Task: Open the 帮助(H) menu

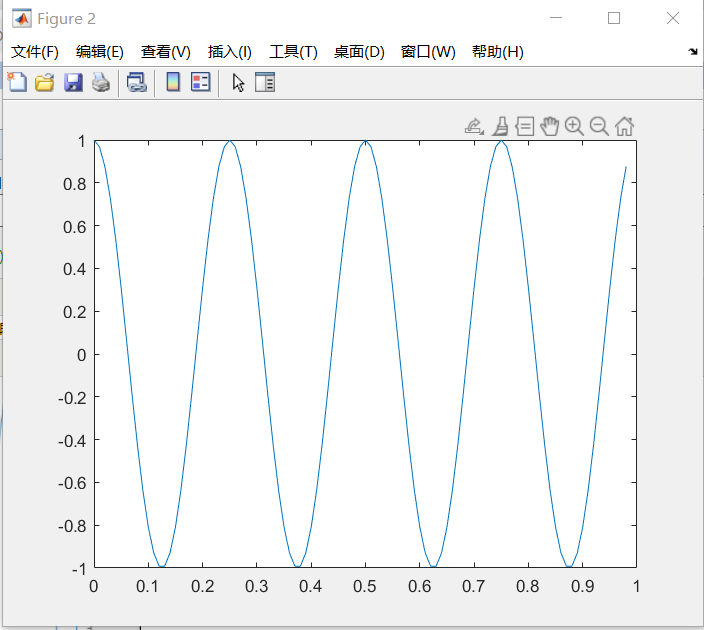Action: tap(498, 52)
